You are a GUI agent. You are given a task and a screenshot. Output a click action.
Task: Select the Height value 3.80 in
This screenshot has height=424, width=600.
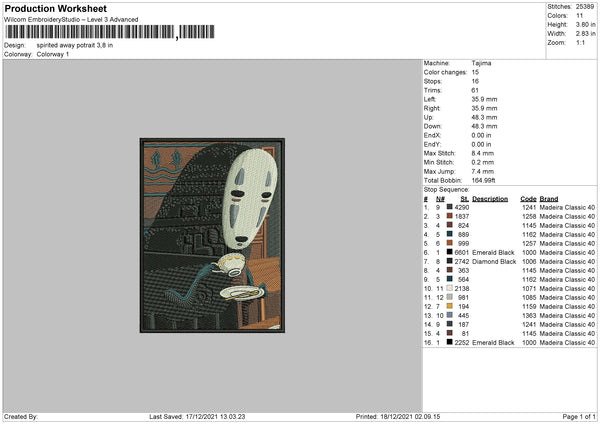click(x=585, y=24)
